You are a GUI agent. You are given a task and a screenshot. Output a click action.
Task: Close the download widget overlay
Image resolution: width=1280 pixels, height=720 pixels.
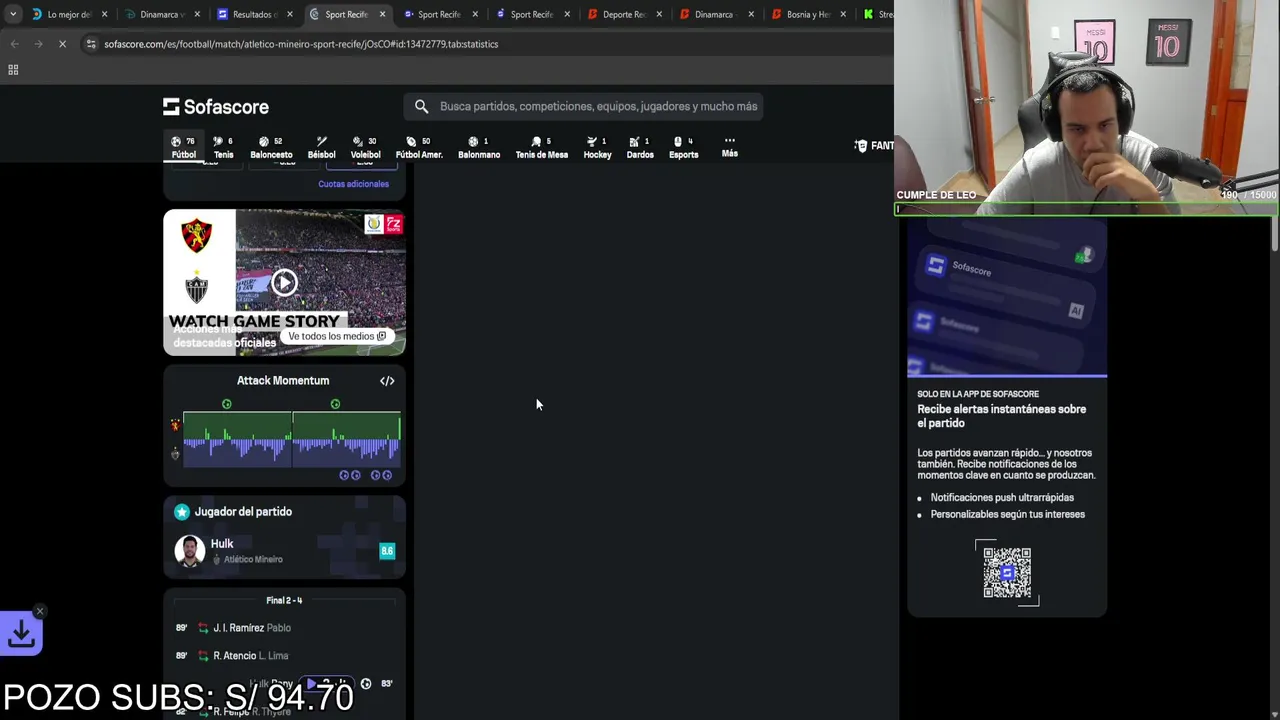(40, 611)
